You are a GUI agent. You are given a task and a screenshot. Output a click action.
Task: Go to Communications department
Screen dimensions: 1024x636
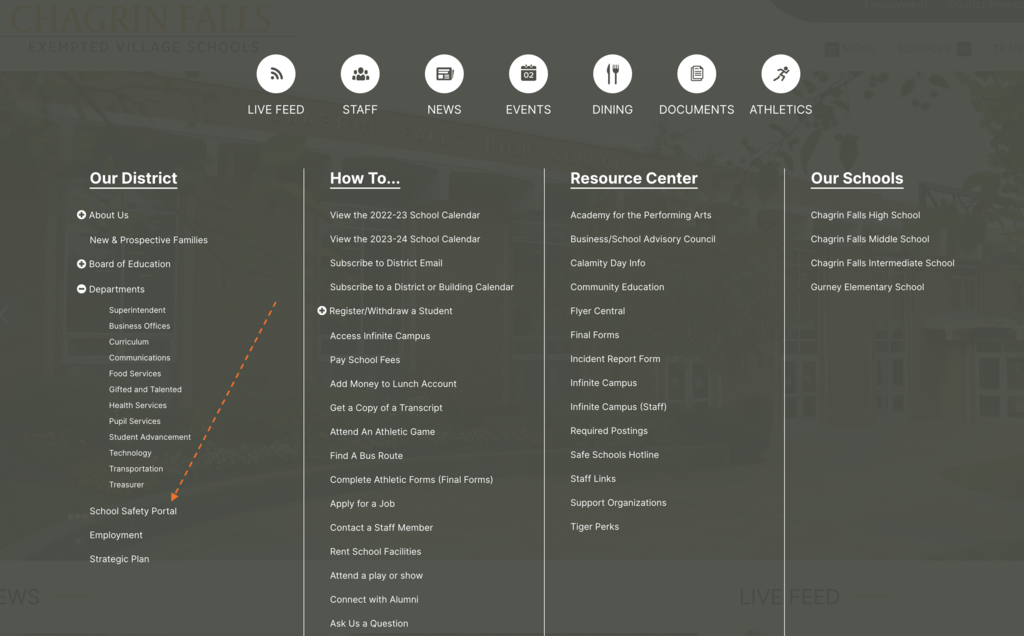pyautogui.click(x=139, y=358)
